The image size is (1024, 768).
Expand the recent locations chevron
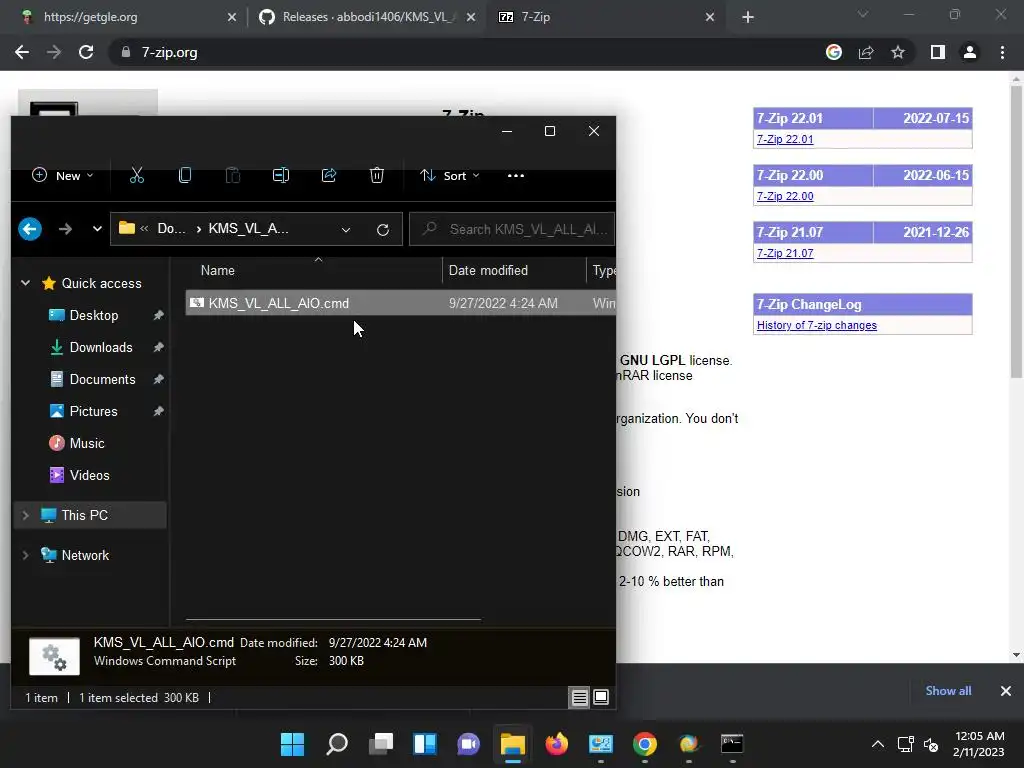97,229
